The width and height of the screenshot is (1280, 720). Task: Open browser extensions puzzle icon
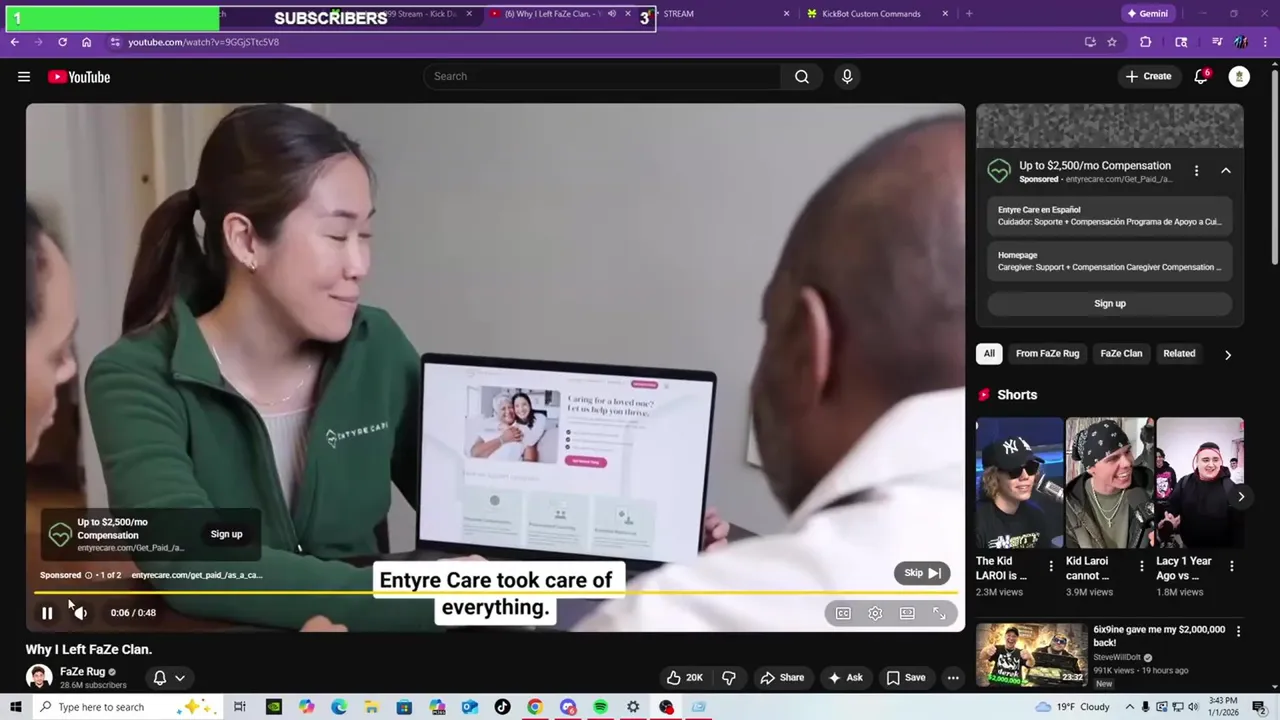(x=1146, y=42)
